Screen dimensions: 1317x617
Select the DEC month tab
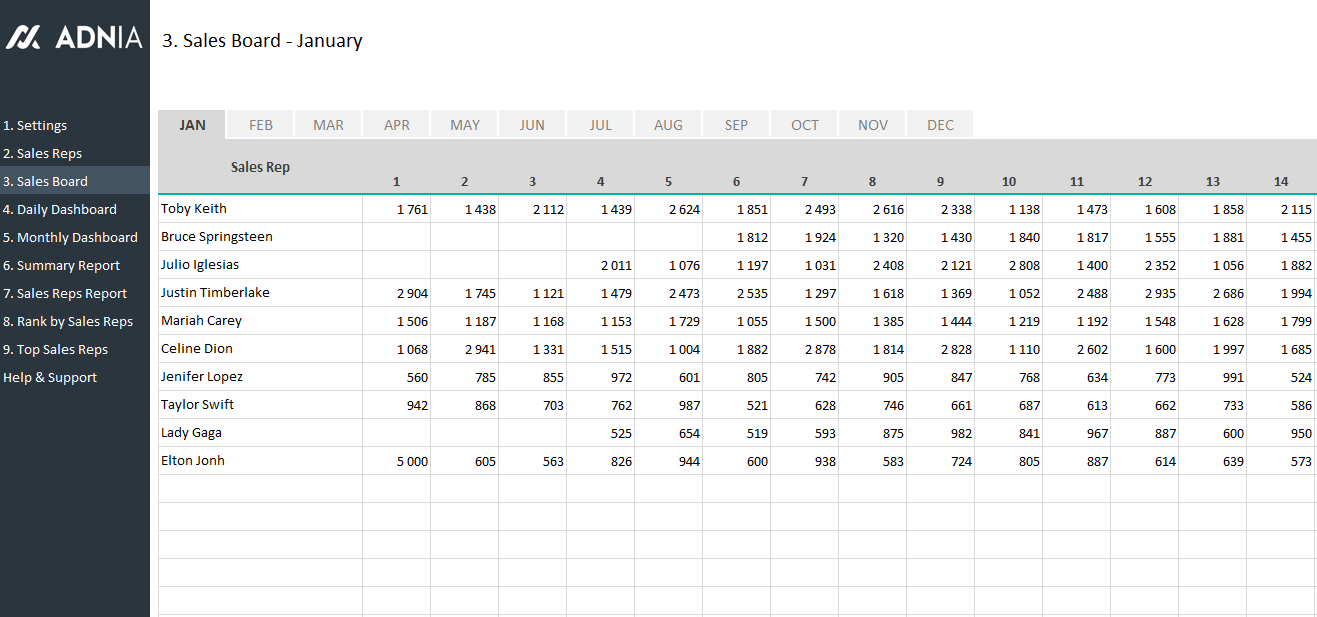(941, 125)
